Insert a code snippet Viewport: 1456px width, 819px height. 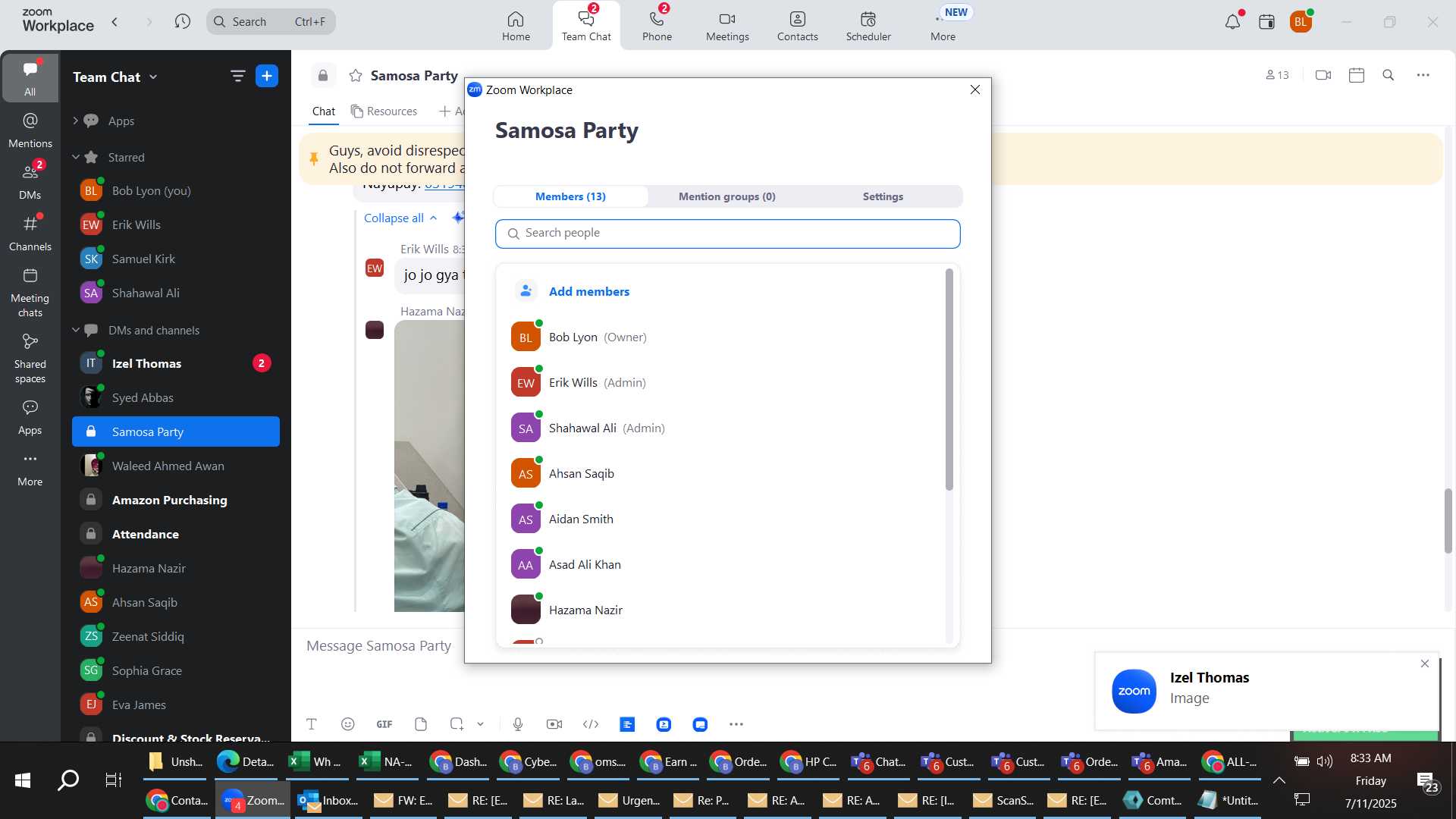pyautogui.click(x=591, y=724)
